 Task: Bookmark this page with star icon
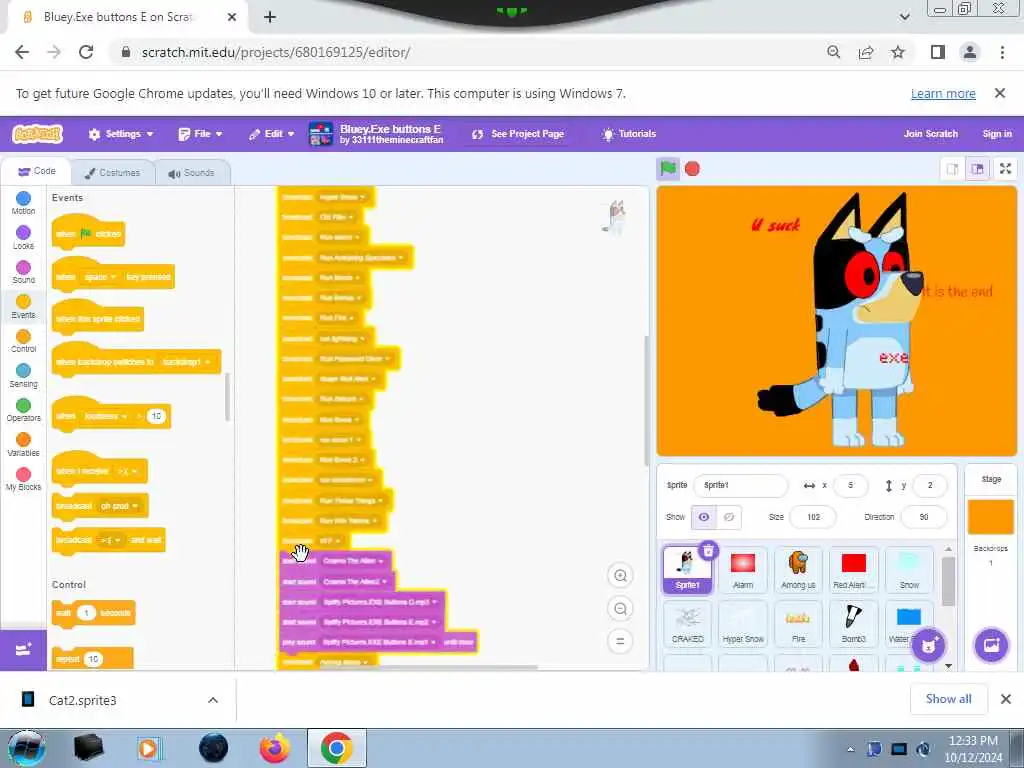pyautogui.click(x=898, y=52)
